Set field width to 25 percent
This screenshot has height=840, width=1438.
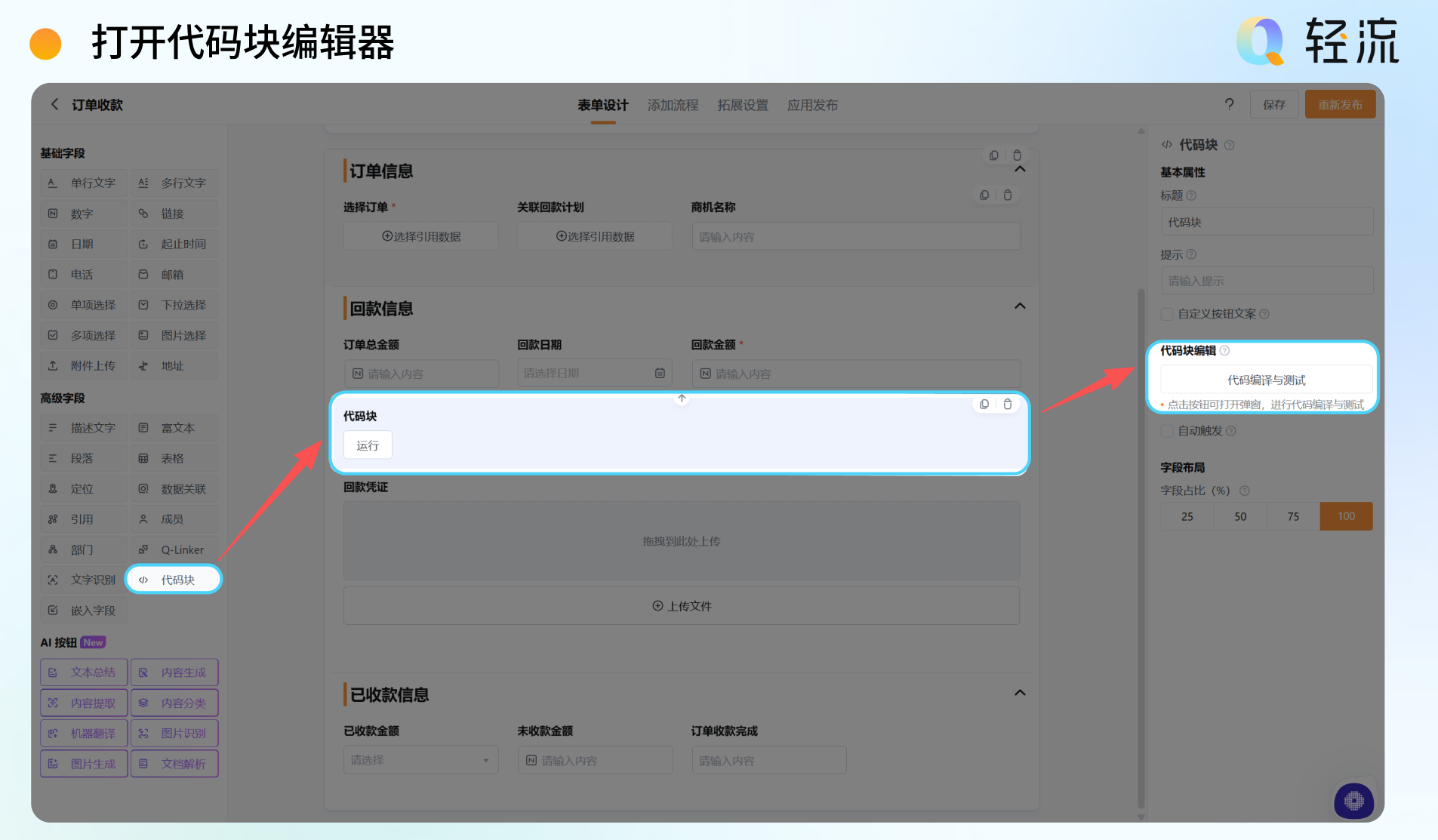pos(1187,516)
